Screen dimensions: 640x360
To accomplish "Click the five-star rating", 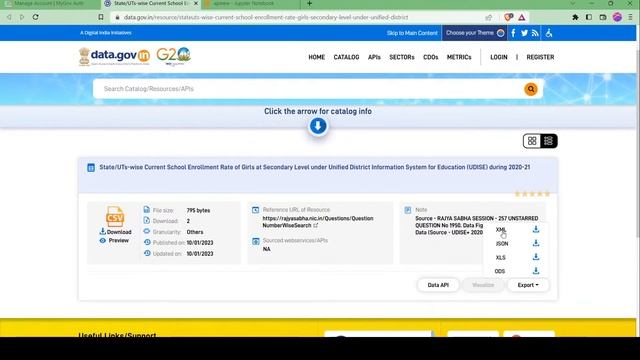I will tap(532, 194).
